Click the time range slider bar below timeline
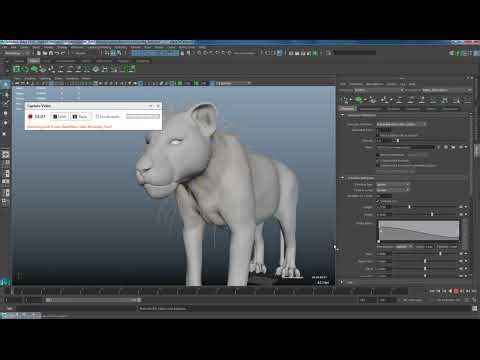Viewport: 480px width, 360px height. tap(94, 300)
